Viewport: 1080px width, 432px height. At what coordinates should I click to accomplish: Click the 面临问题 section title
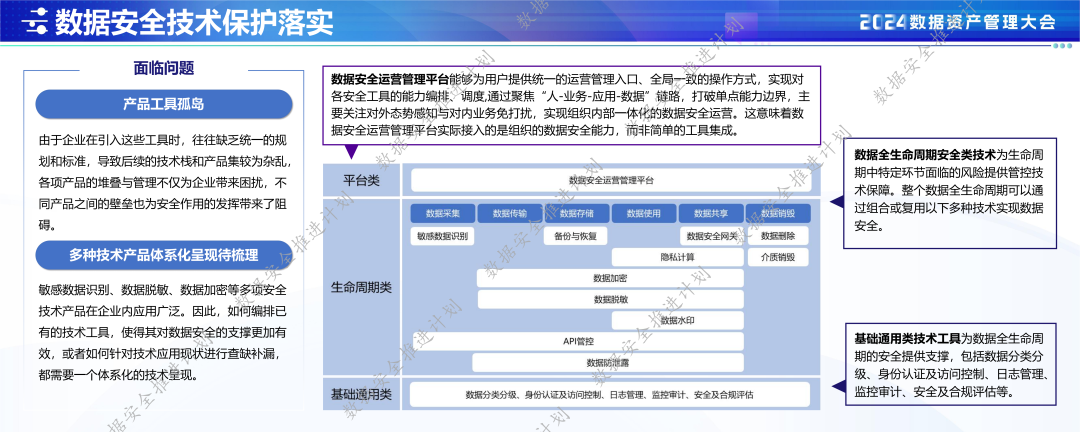tap(164, 68)
